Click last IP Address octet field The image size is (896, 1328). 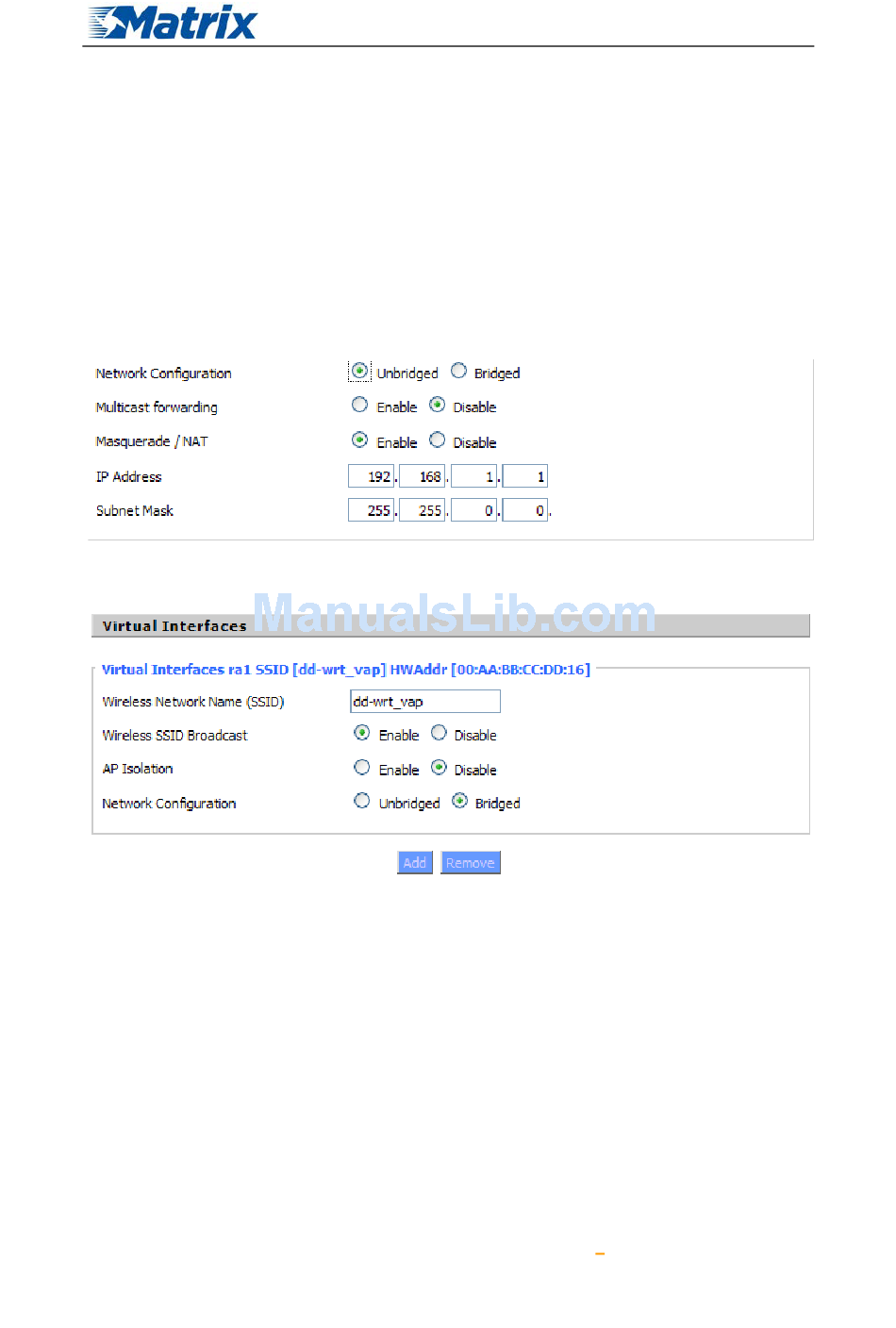(x=525, y=476)
